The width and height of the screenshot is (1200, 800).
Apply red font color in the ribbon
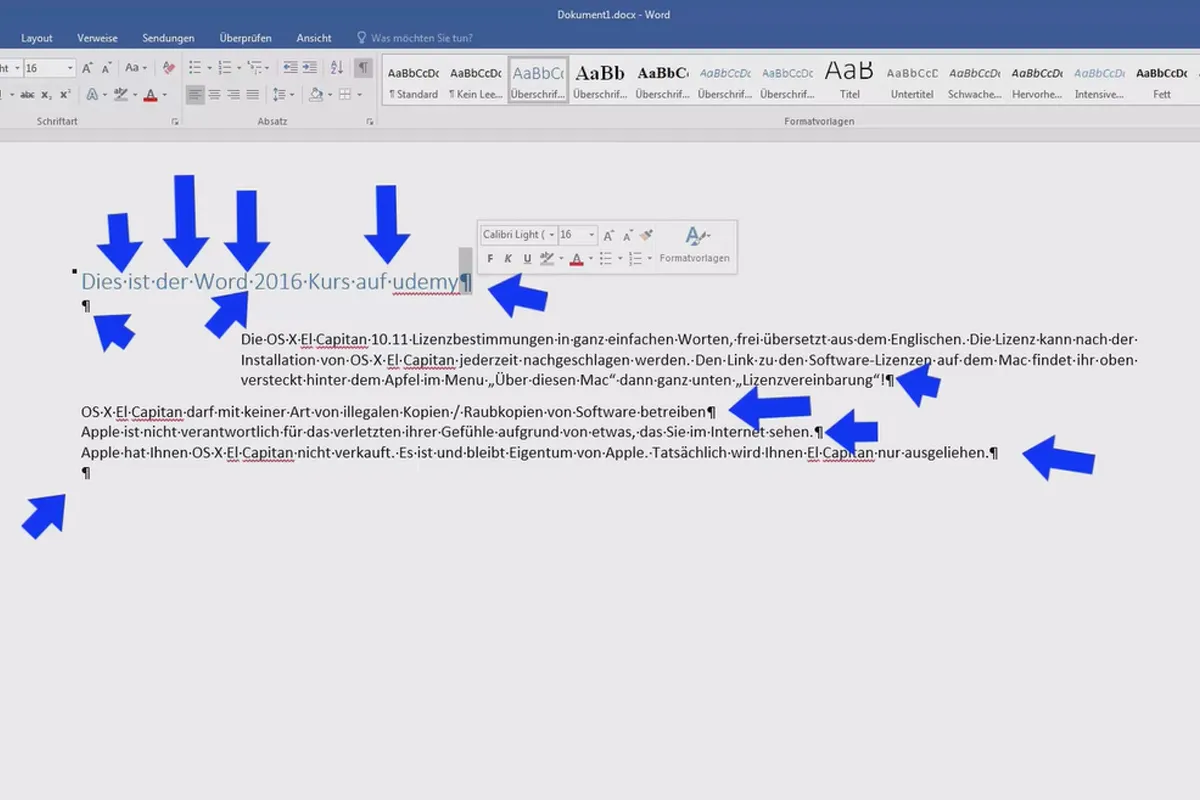pyautogui.click(x=150, y=94)
